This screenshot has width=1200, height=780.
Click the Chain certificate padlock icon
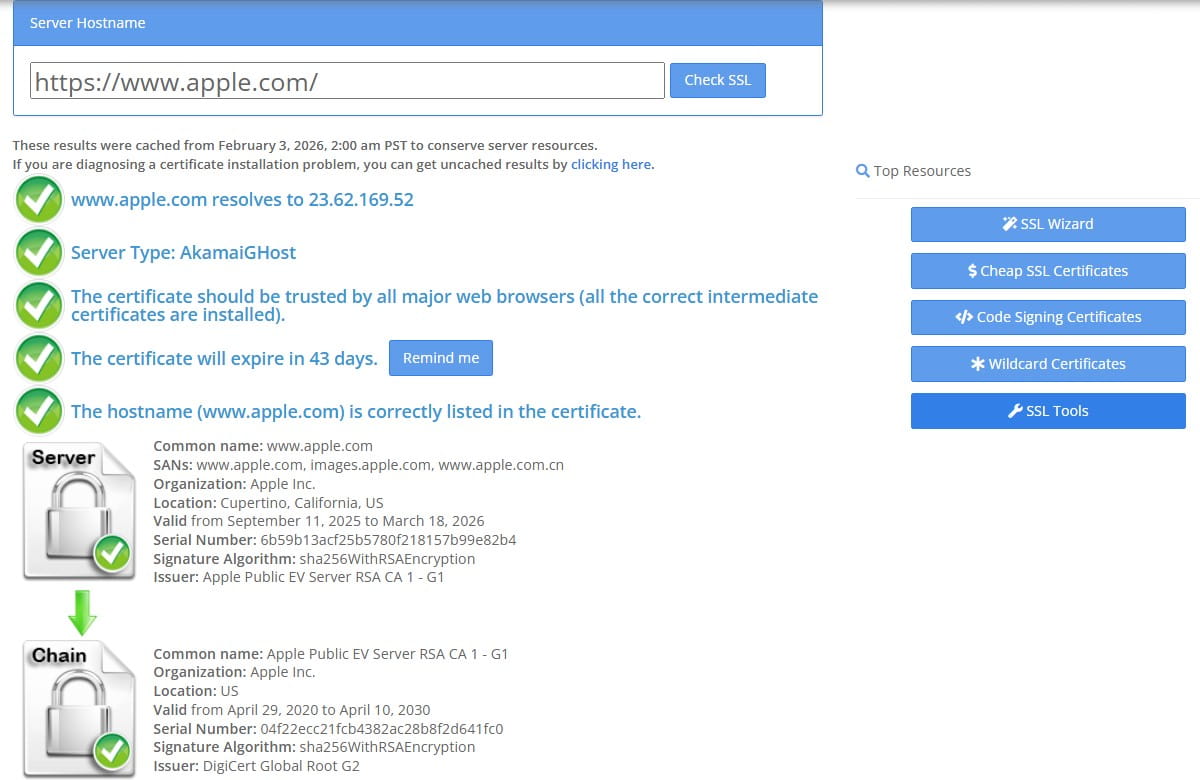coord(78,708)
